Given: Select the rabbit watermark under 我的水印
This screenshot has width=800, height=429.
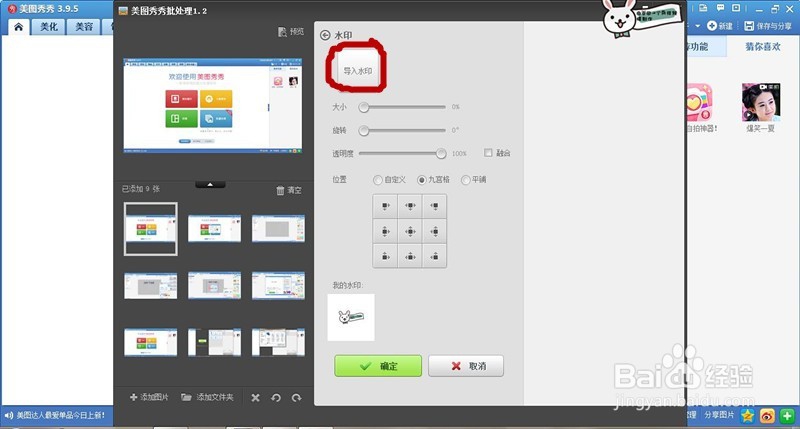Looking at the screenshot, I should click(351, 317).
